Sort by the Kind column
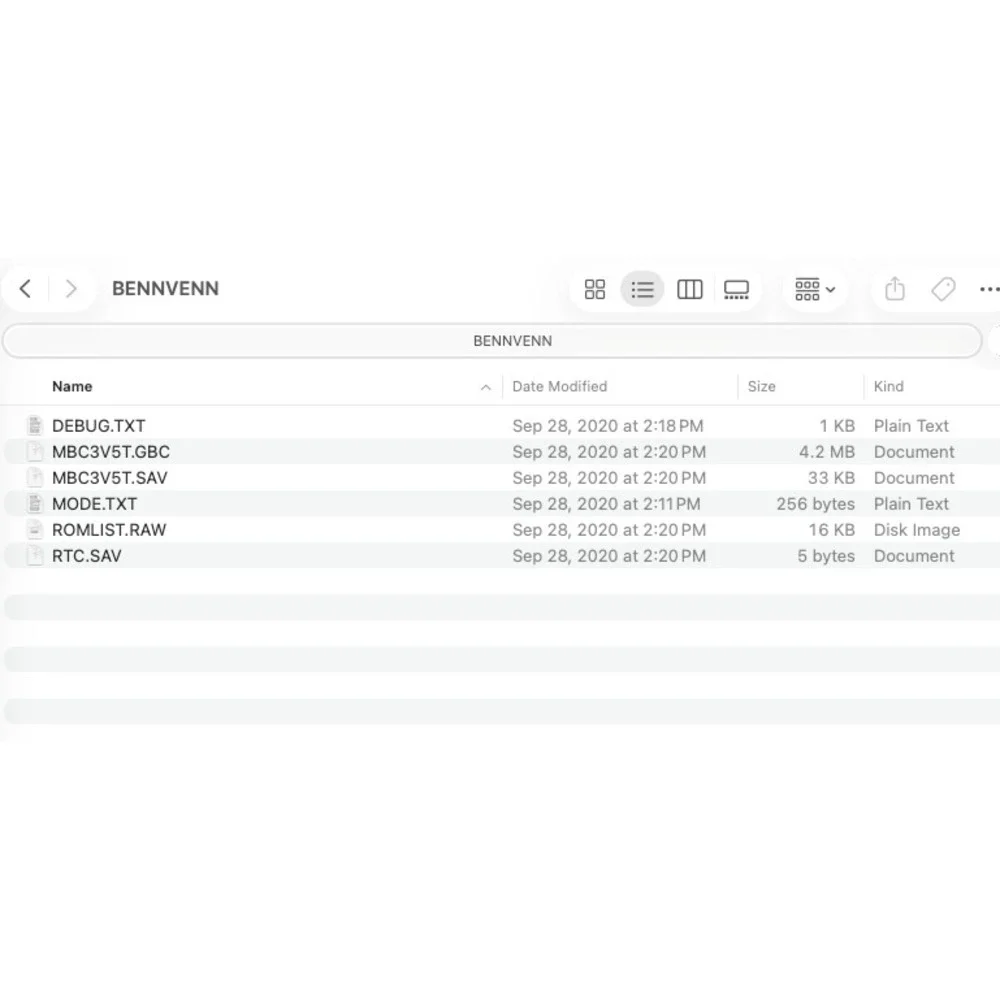Image resolution: width=1000 pixels, height=1000 pixels. pyautogui.click(x=888, y=386)
